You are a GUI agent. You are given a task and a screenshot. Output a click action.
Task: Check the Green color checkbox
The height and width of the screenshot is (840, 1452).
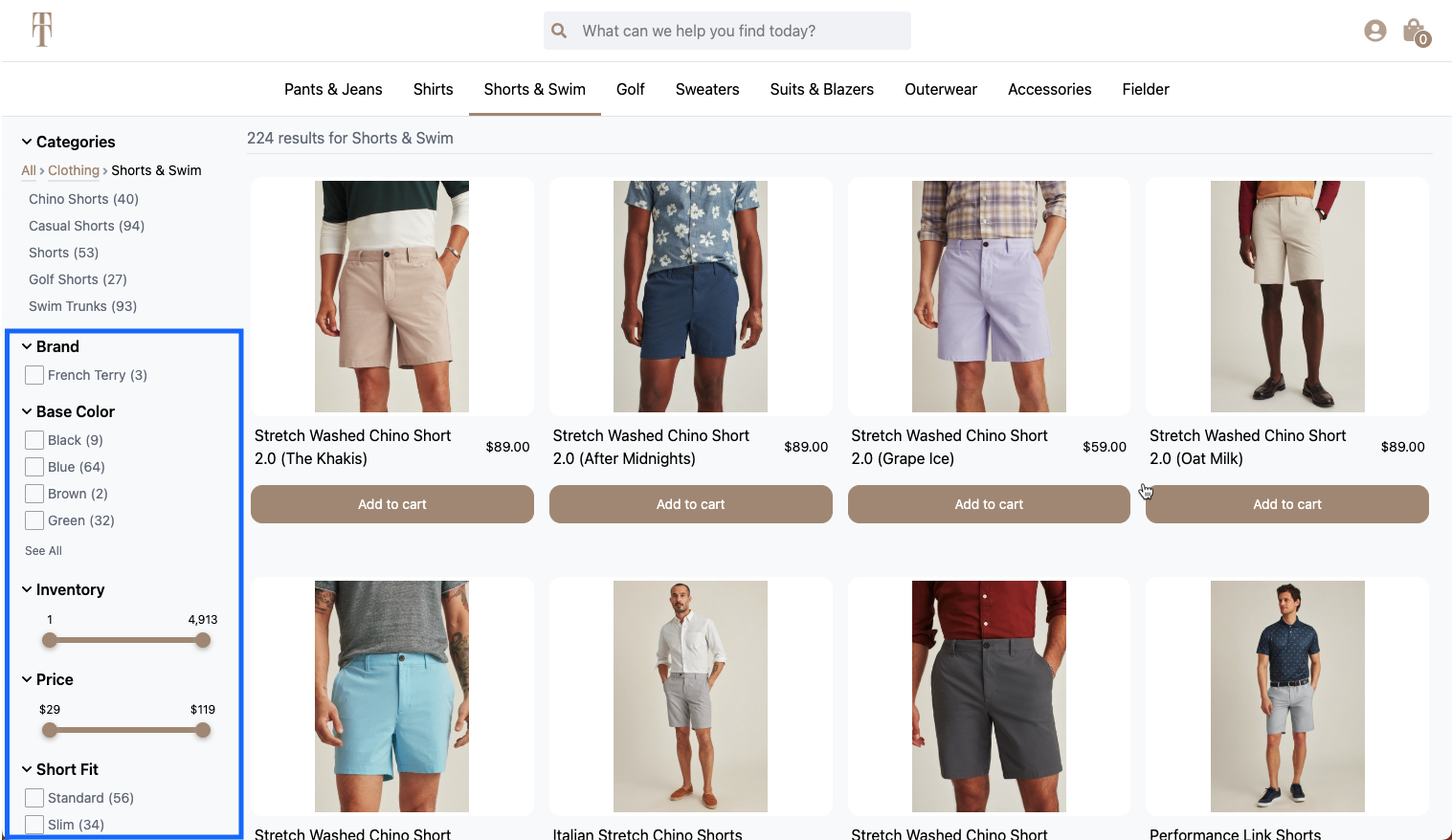click(34, 520)
